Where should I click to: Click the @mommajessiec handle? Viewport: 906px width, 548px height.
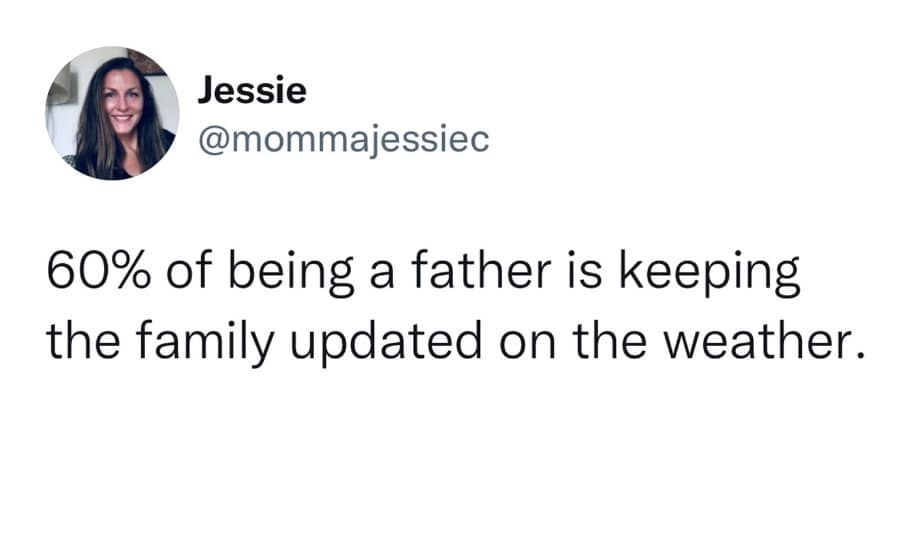tap(342, 139)
